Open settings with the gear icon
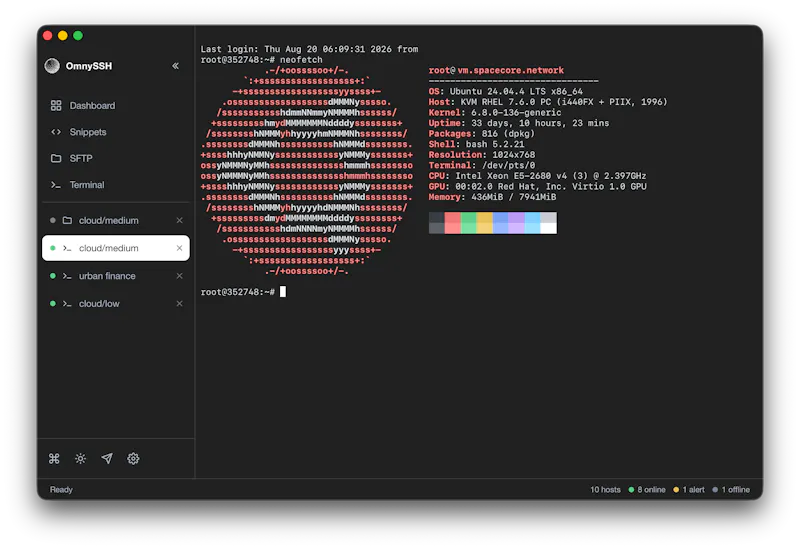Viewport: 800px width, 549px height. point(133,459)
